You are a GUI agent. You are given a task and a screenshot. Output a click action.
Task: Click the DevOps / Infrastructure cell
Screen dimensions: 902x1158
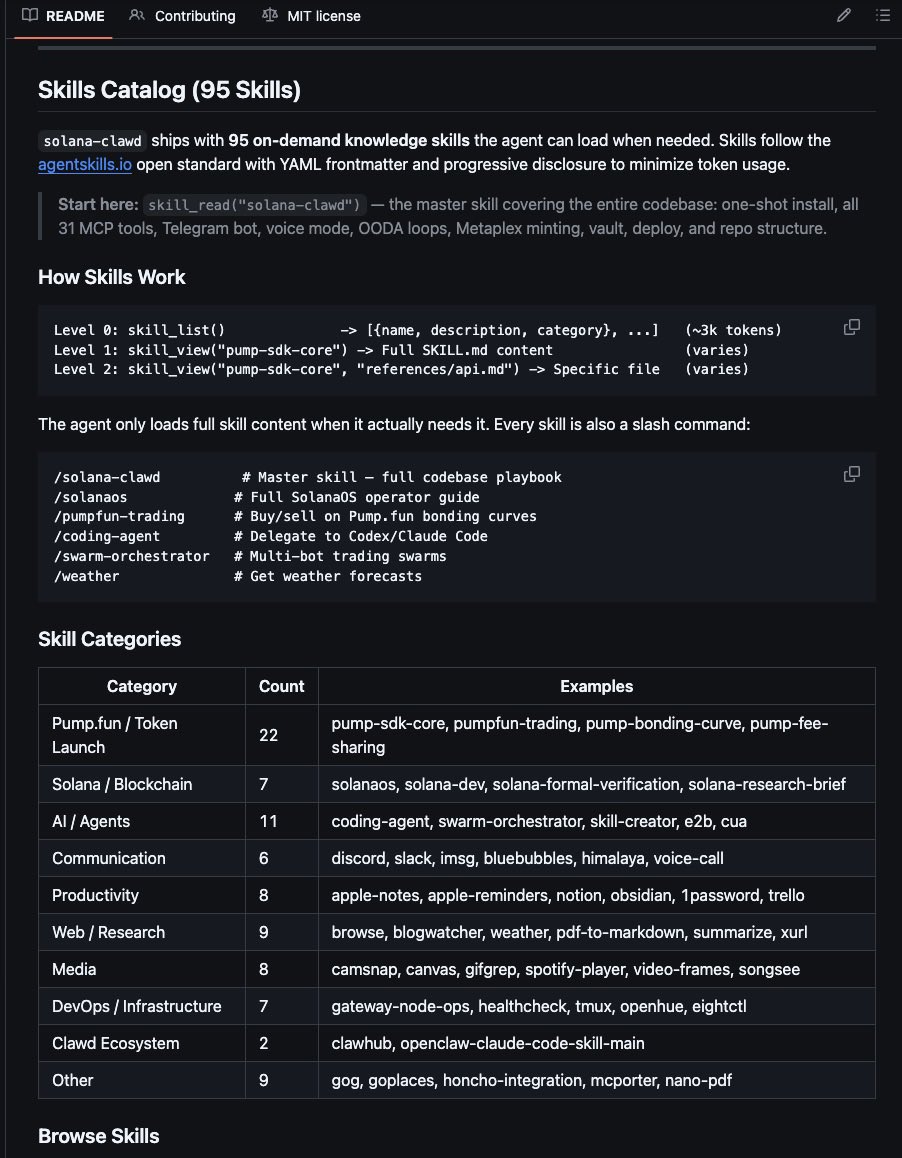tap(142, 1006)
